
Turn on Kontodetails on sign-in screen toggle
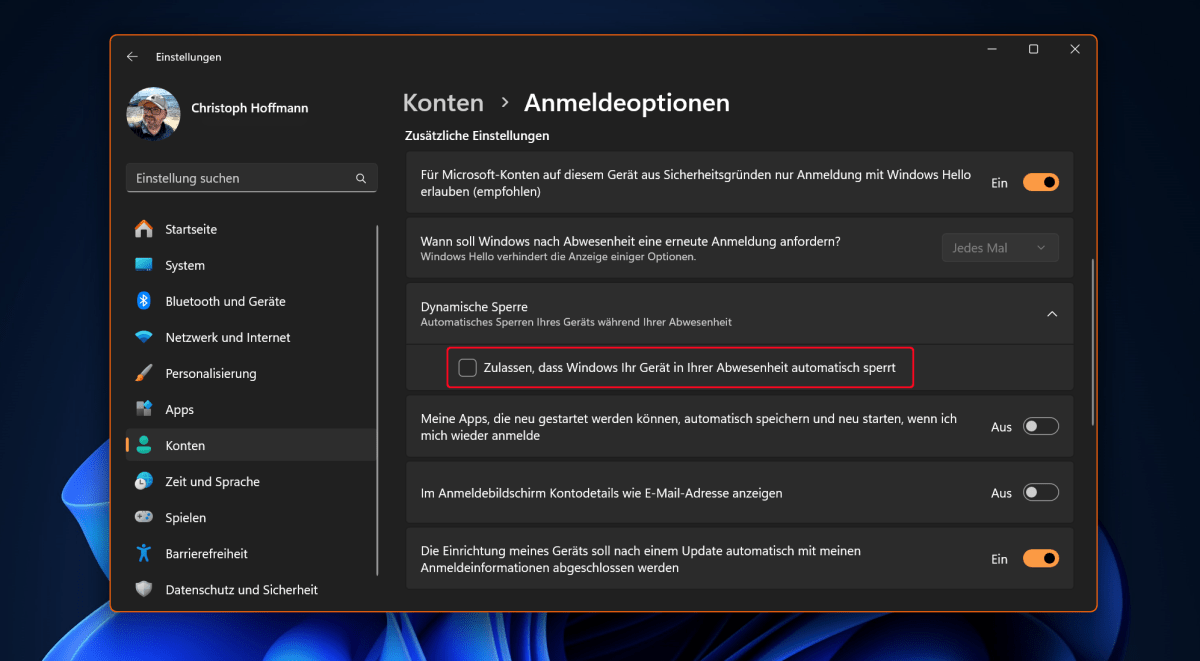pyautogui.click(x=1040, y=493)
